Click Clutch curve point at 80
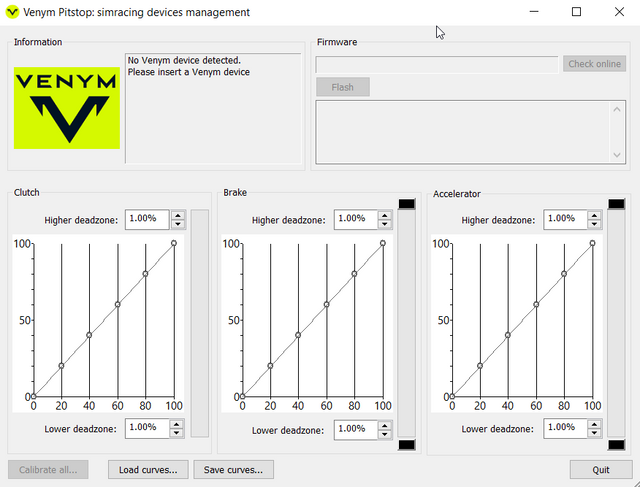Screen dimensions: 640x487 click(145, 274)
